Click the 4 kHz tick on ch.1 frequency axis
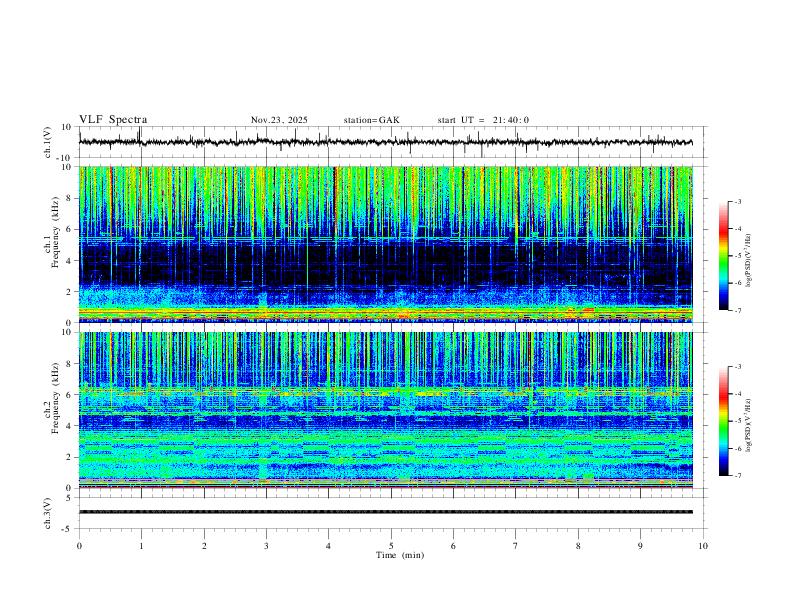 pyautogui.click(x=70, y=261)
